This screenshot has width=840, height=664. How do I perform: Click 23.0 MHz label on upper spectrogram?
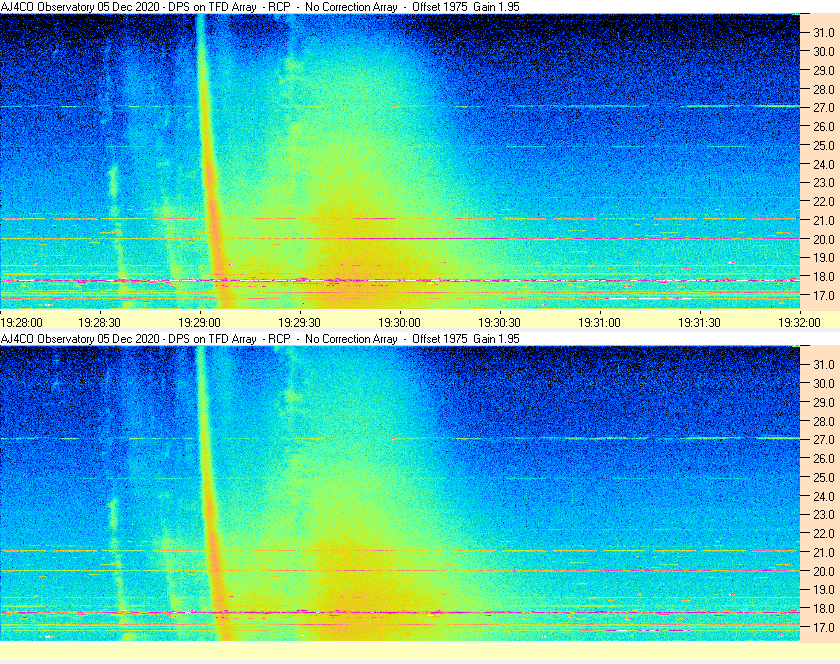824,183
